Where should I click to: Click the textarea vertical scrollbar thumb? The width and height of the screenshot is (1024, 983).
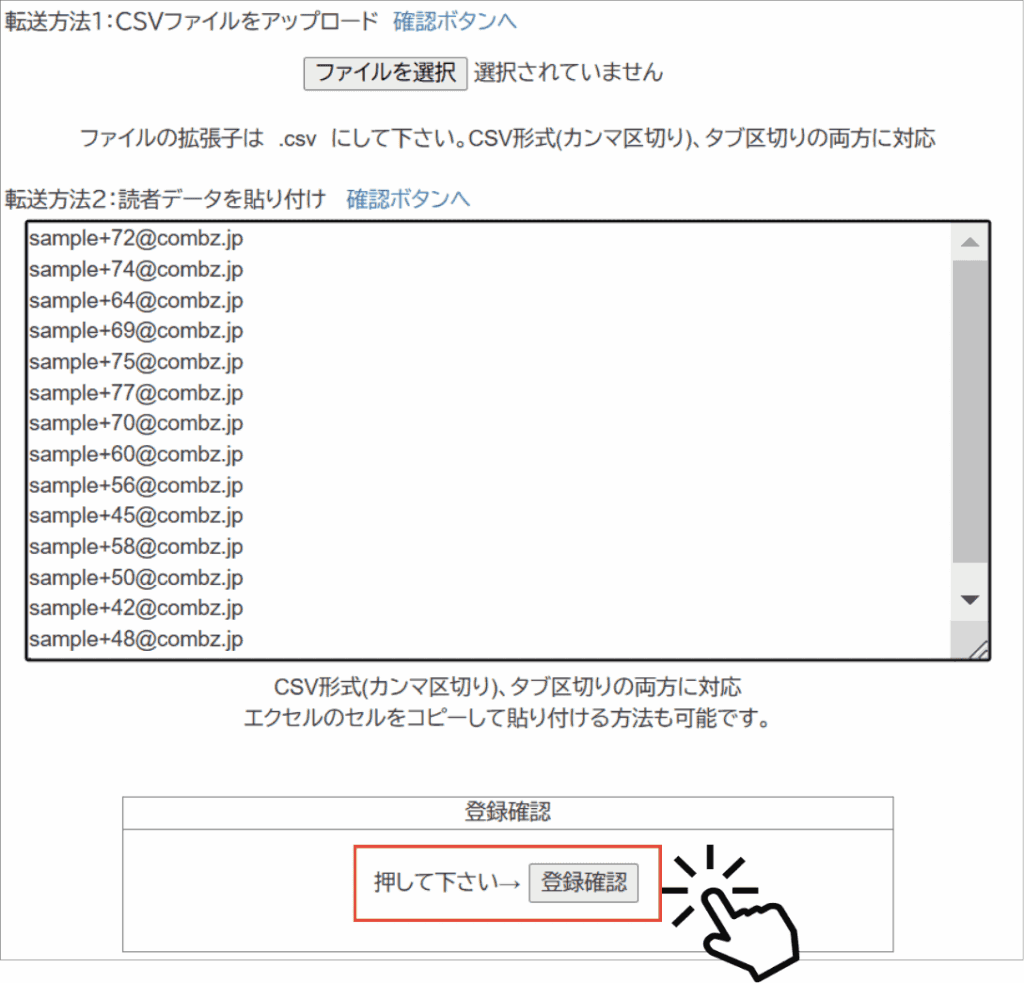coord(970,411)
